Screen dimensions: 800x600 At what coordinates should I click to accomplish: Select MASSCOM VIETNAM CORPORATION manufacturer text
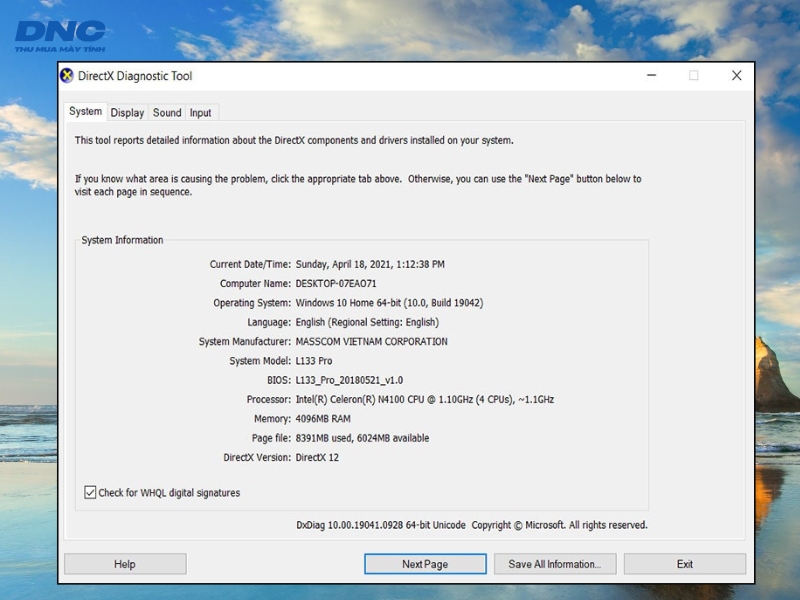pyautogui.click(x=371, y=342)
